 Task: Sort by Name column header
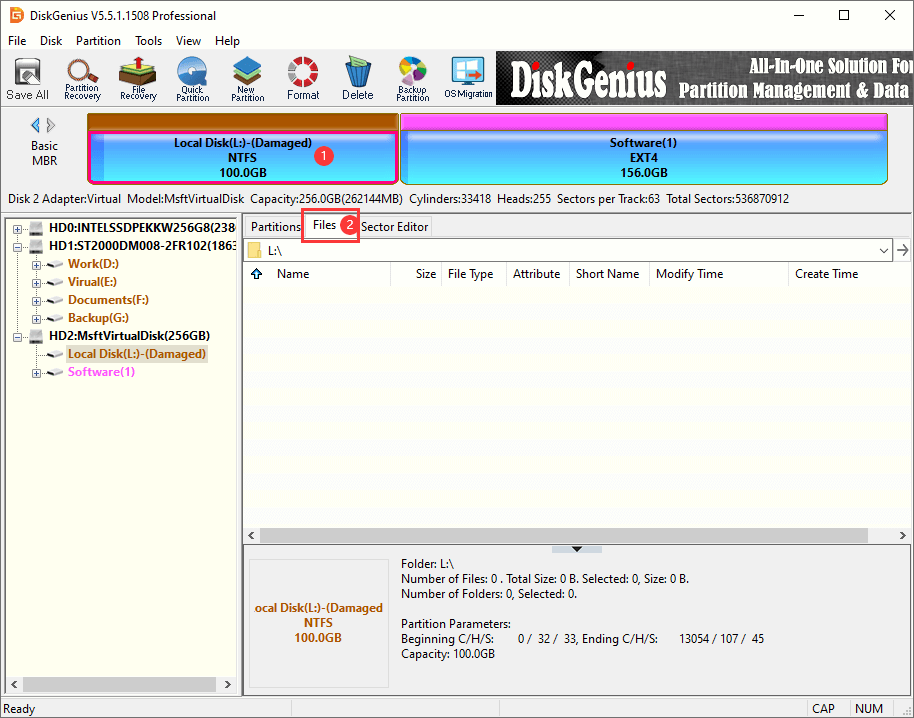click(x=293, y=274)
